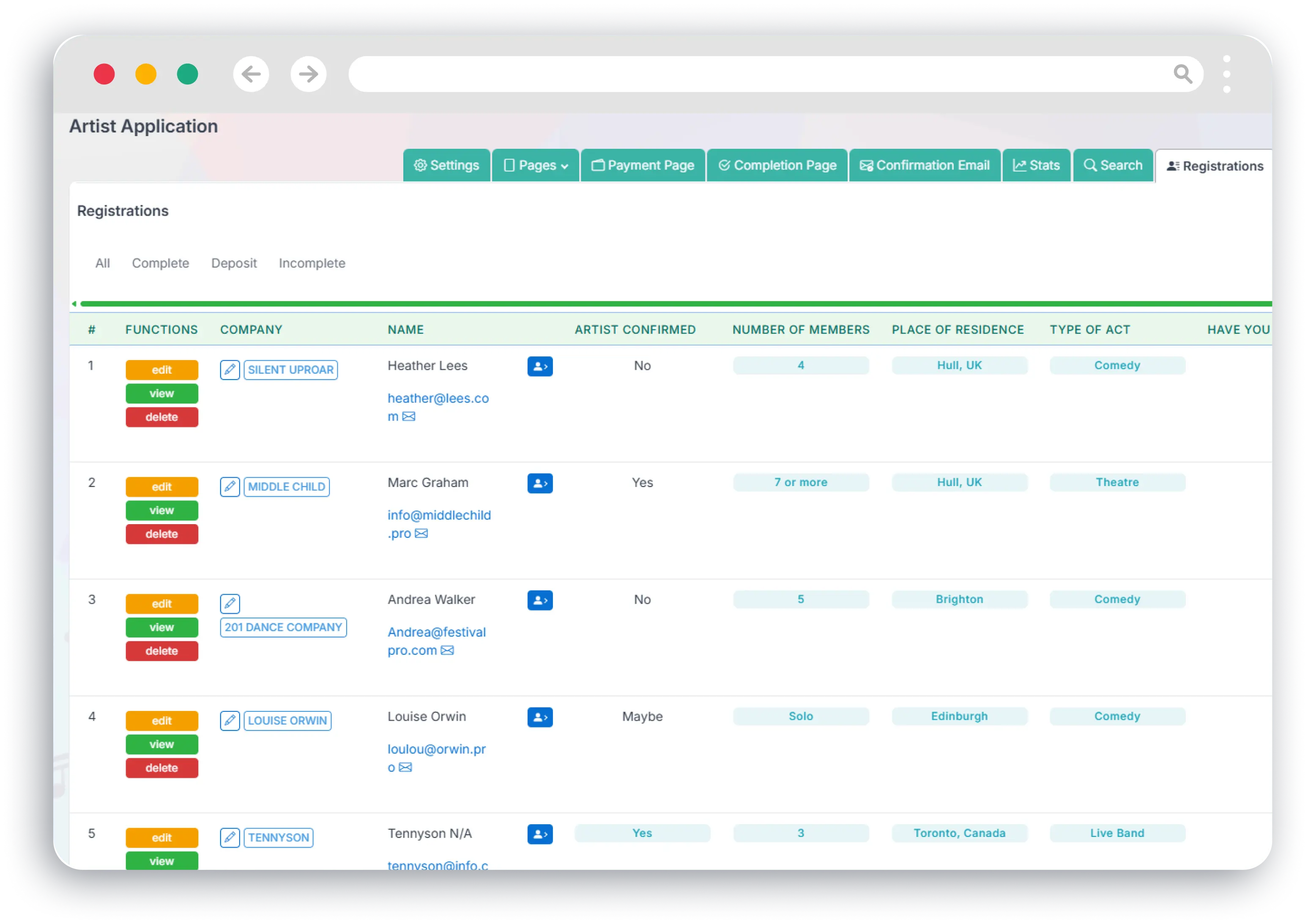The height and width of the screenshot is (924, 1308).
Task: Expand the Pages dropdown tab
Action: pyautogui.click(x=536, y=165)
